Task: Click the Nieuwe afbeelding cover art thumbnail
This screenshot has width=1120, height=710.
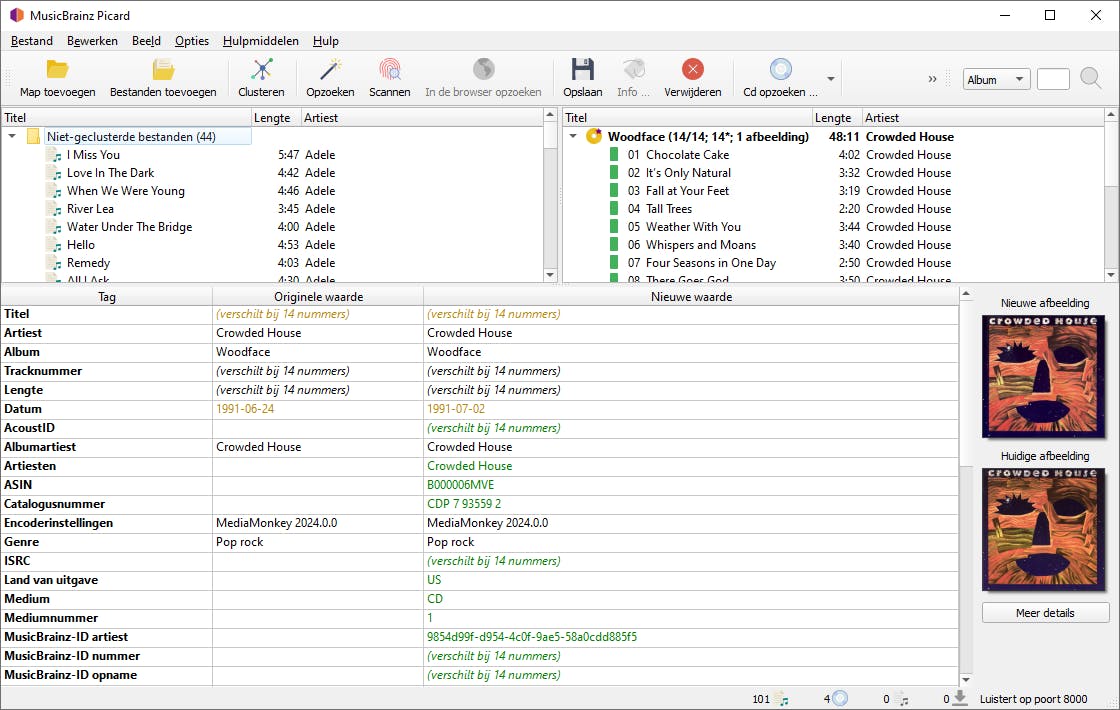Action: pyautogui.click(x=1045, y=377)
